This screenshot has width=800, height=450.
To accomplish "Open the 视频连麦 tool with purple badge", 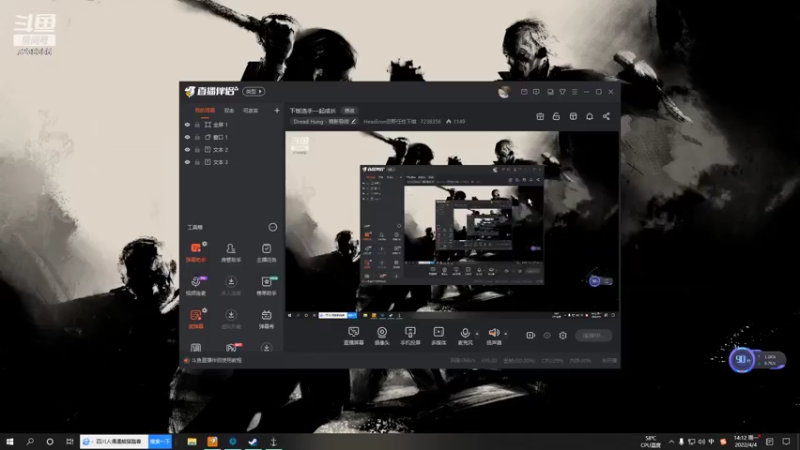I will [x=196, y=286].
